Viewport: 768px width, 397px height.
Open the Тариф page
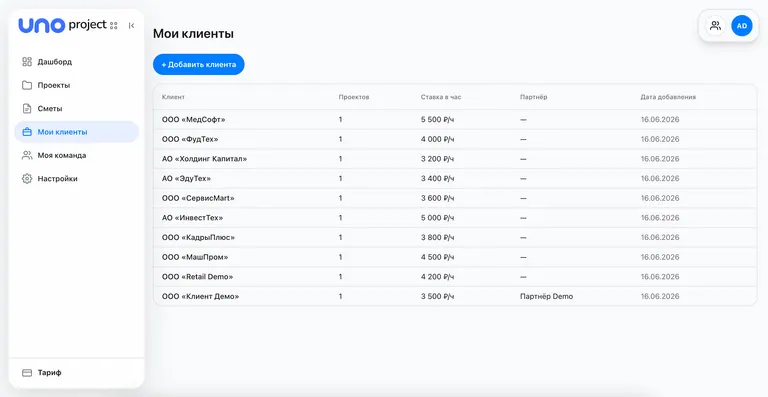[x=77, y=373]
